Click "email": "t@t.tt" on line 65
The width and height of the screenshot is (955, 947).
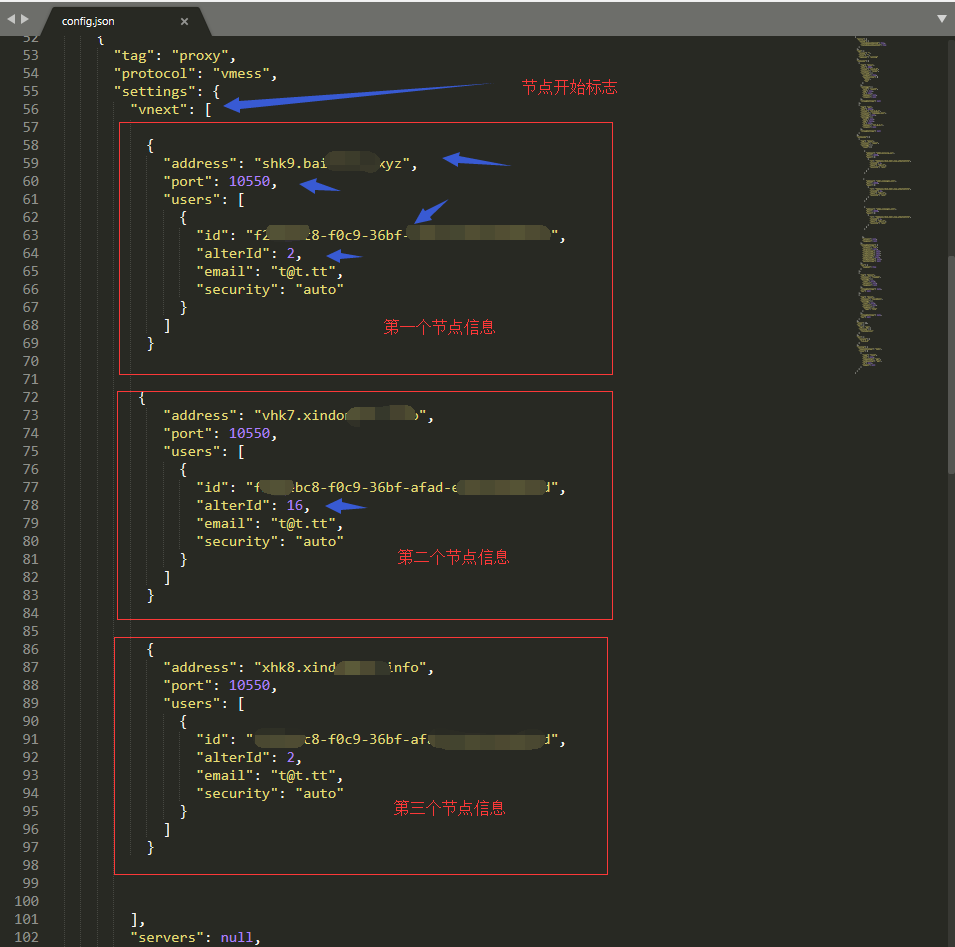(269, 272)
